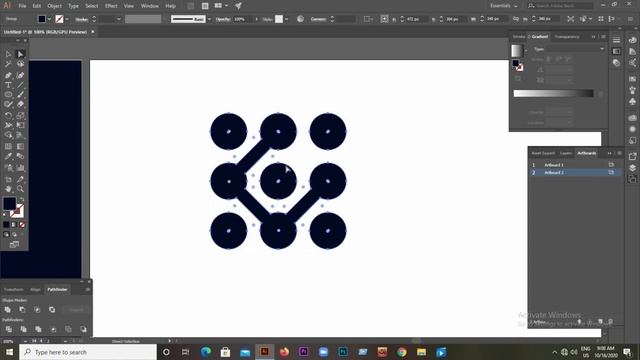The height and width of the screenshot is (360, 640).
Task: Select the Column Graph tool
Action: click(20, 167)
